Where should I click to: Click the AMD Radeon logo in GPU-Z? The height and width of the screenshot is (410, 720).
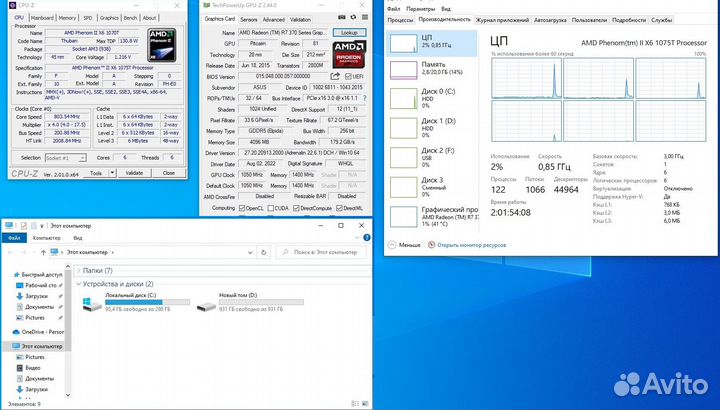click(x=349, y=54)
